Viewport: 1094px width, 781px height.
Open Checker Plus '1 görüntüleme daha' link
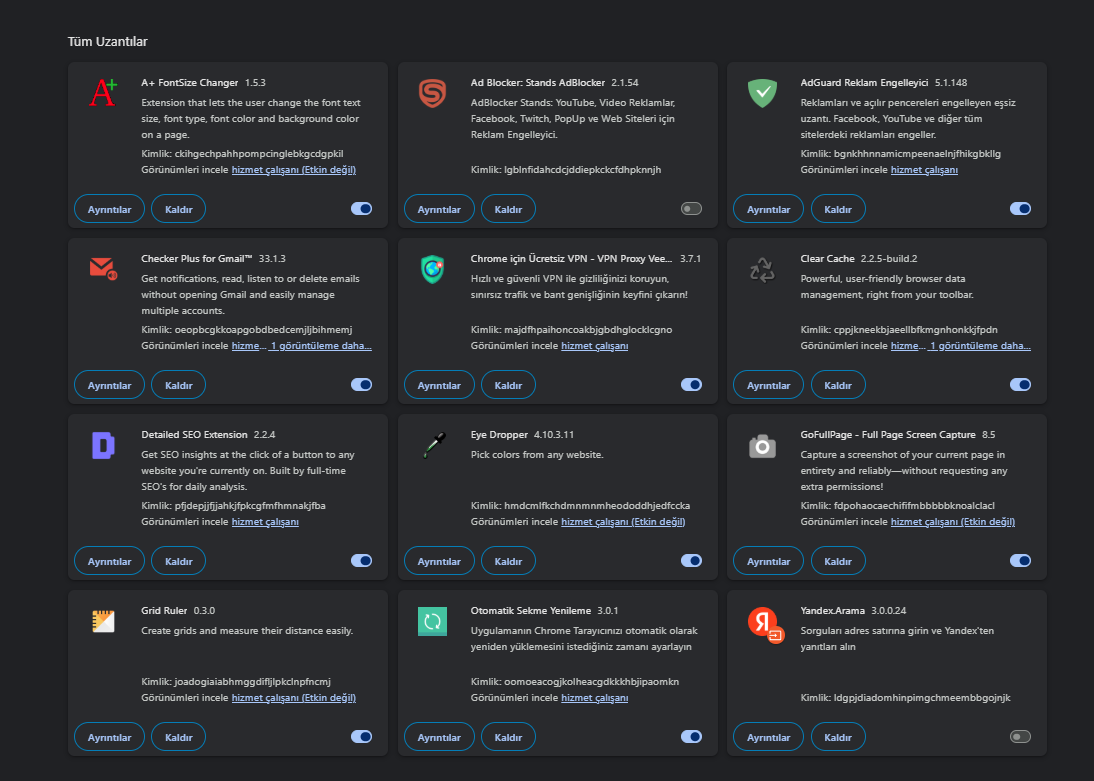point(320,345)
